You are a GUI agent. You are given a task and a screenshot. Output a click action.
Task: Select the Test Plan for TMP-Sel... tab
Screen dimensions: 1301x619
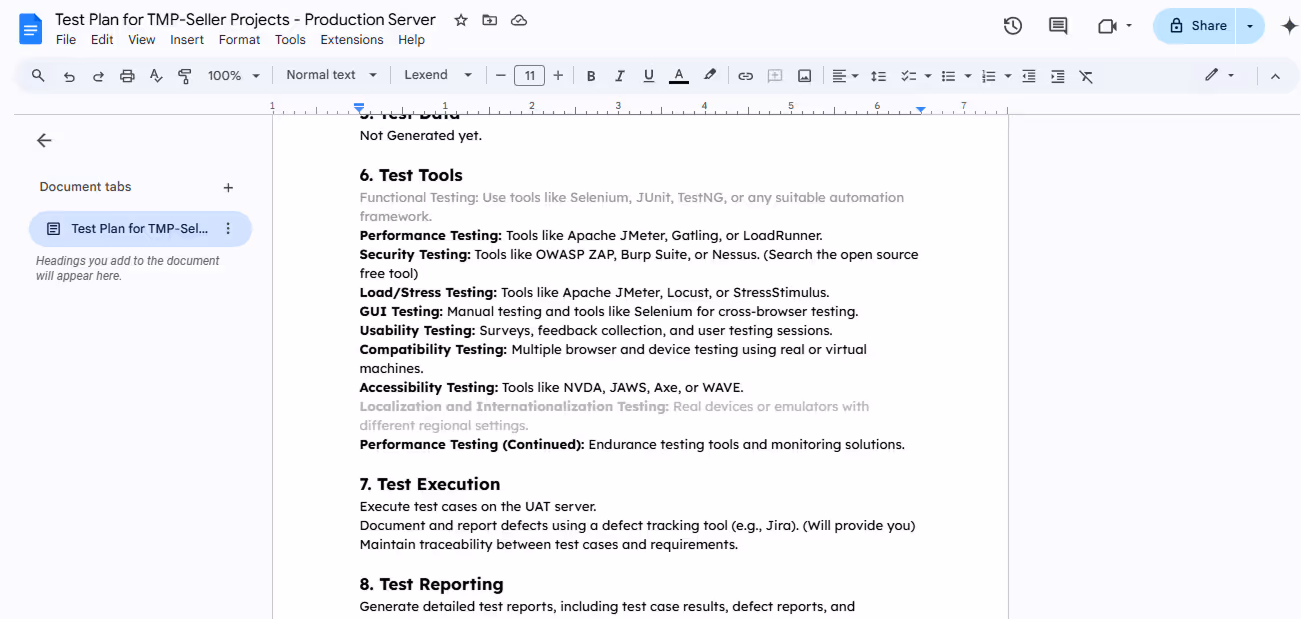140,229
